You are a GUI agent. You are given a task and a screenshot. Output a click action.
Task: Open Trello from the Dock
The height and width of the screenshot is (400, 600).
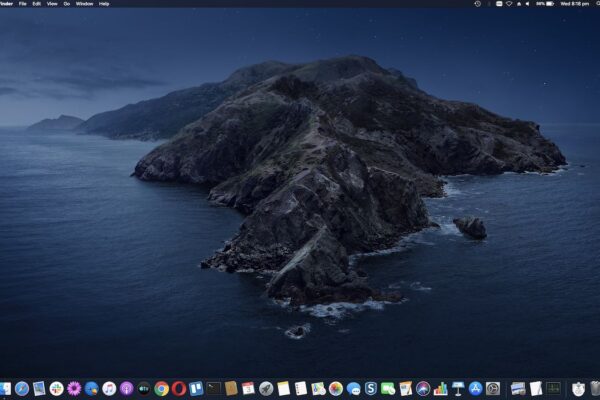(196, 389)
